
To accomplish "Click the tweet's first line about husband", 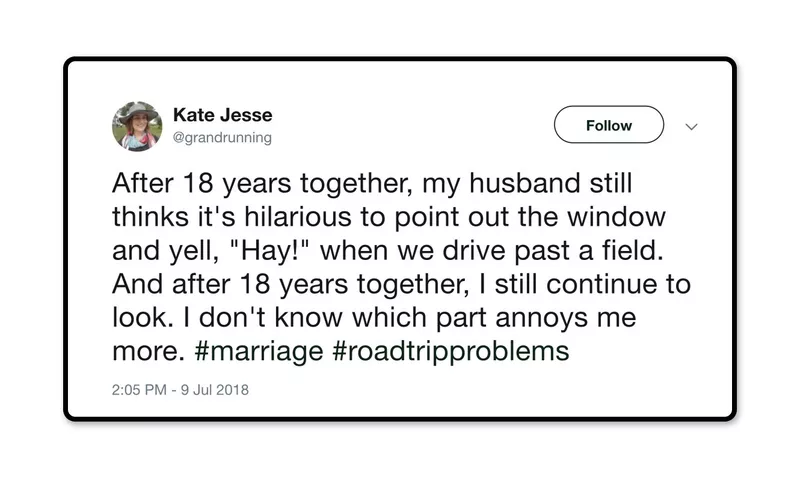I will point(372,184).
